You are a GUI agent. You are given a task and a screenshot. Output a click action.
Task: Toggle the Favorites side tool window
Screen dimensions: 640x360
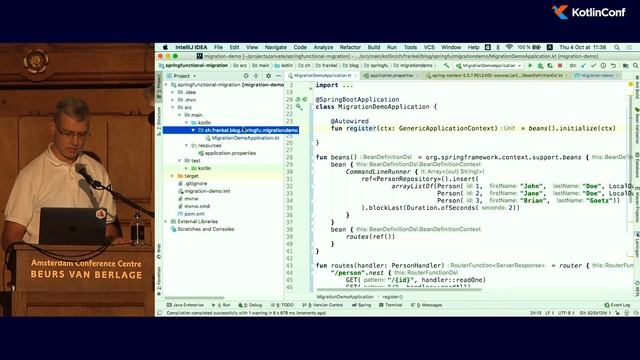click(x=159, y=282)
